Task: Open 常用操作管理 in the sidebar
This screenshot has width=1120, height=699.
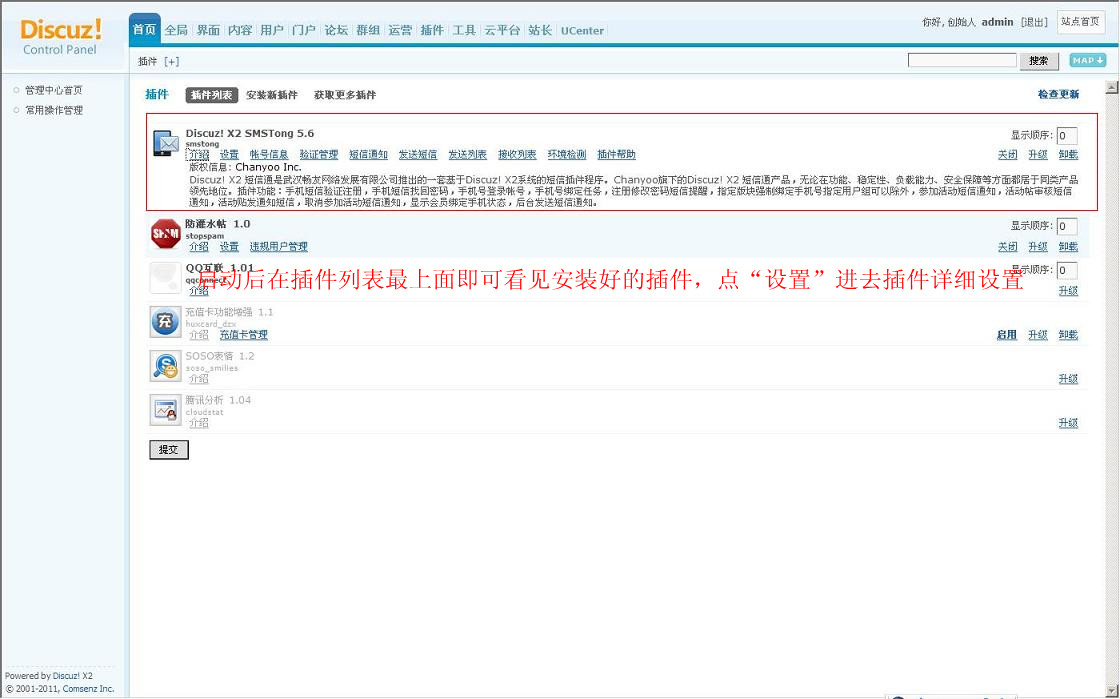Action: pos(54,110)
